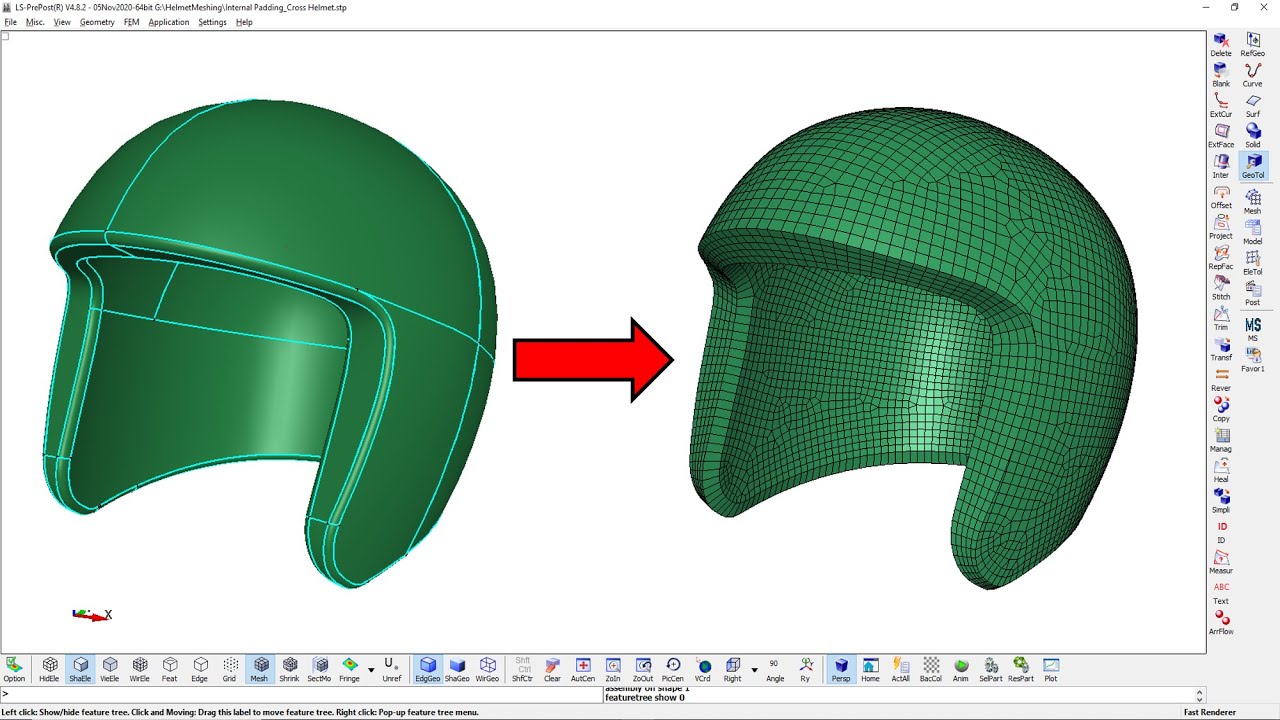Screen dimensions: 1280x720
Task: Open the Heal geometry tool
Action: pos(1221,471)
